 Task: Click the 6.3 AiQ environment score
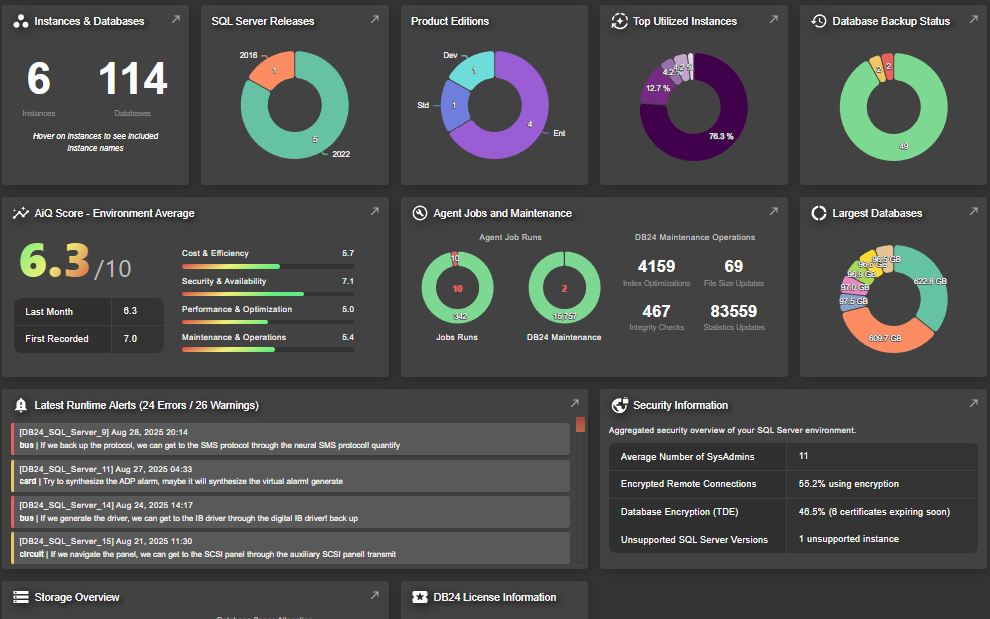[55, 260]
